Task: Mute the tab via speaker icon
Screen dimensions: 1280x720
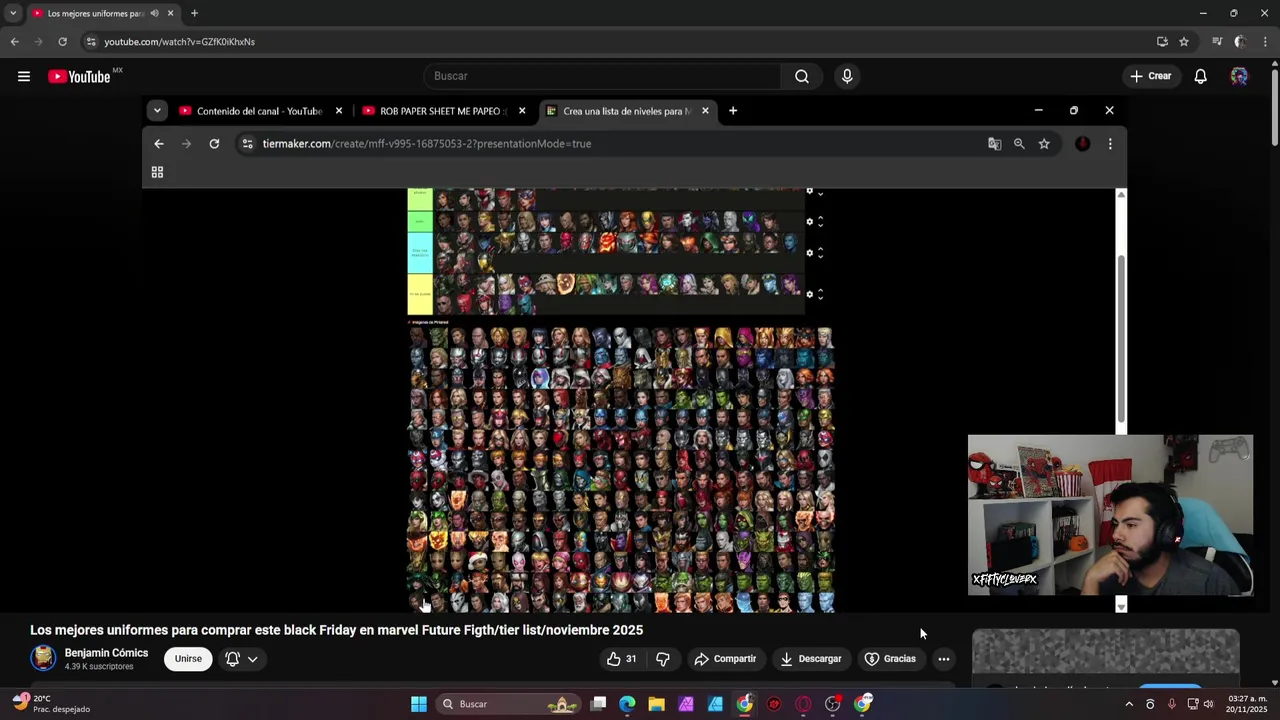Action: click(x=154, y=13)
